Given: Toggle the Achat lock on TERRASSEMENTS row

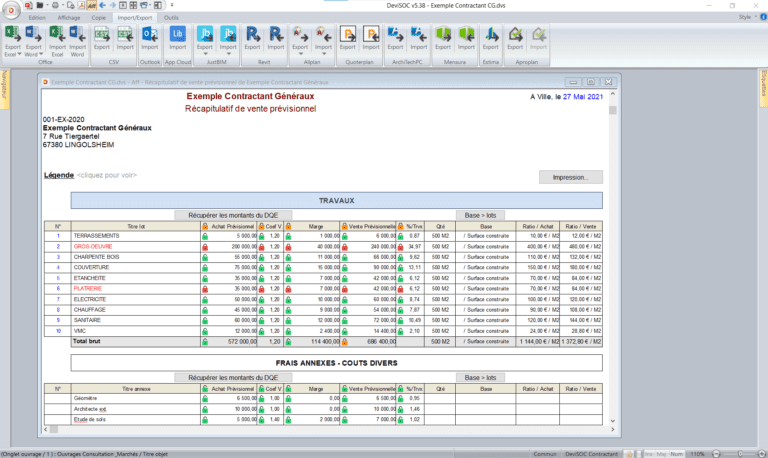Looking at the screenshot, I should [205, 236].
